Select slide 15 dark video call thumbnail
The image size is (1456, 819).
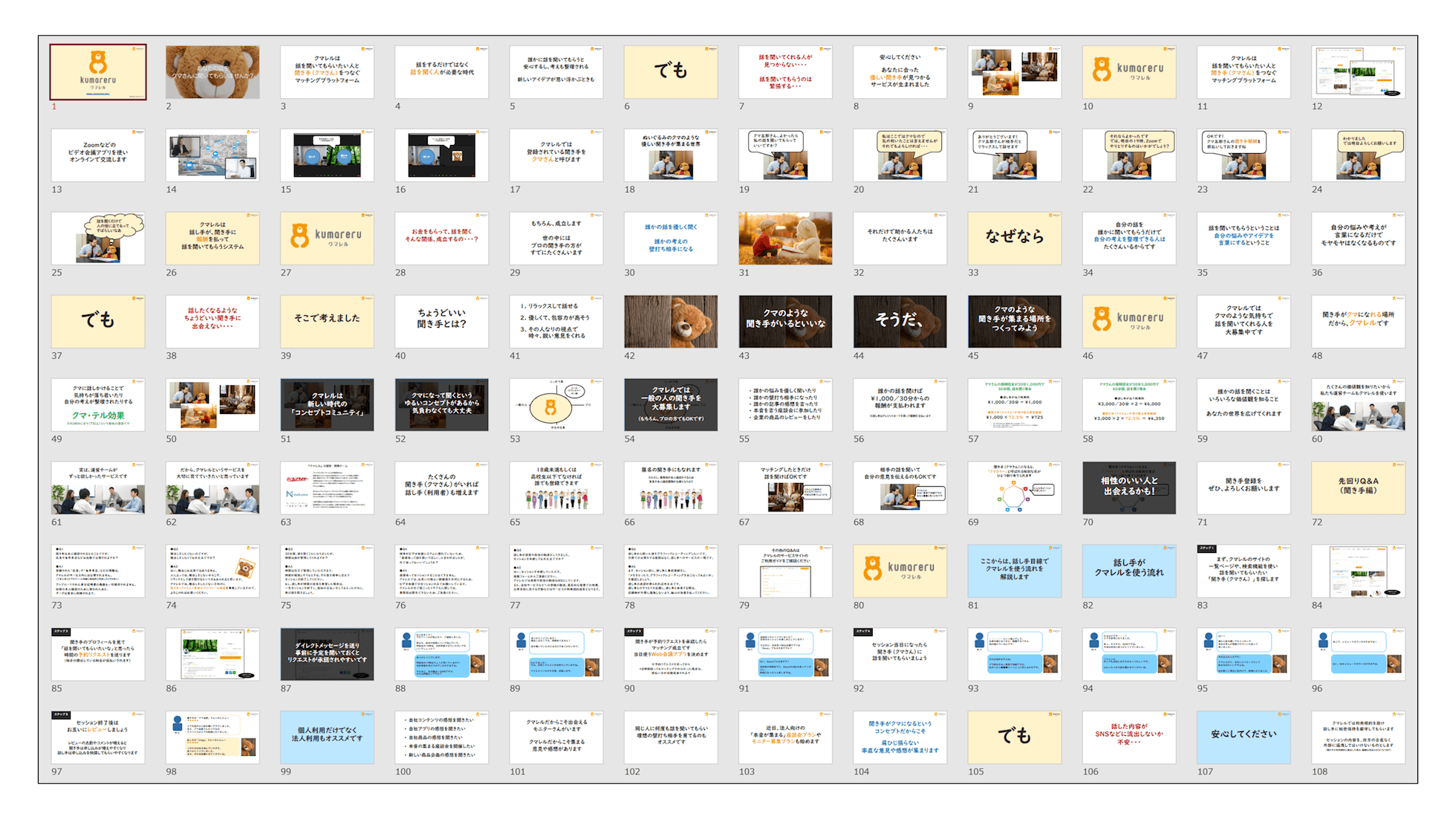(327, 155)
